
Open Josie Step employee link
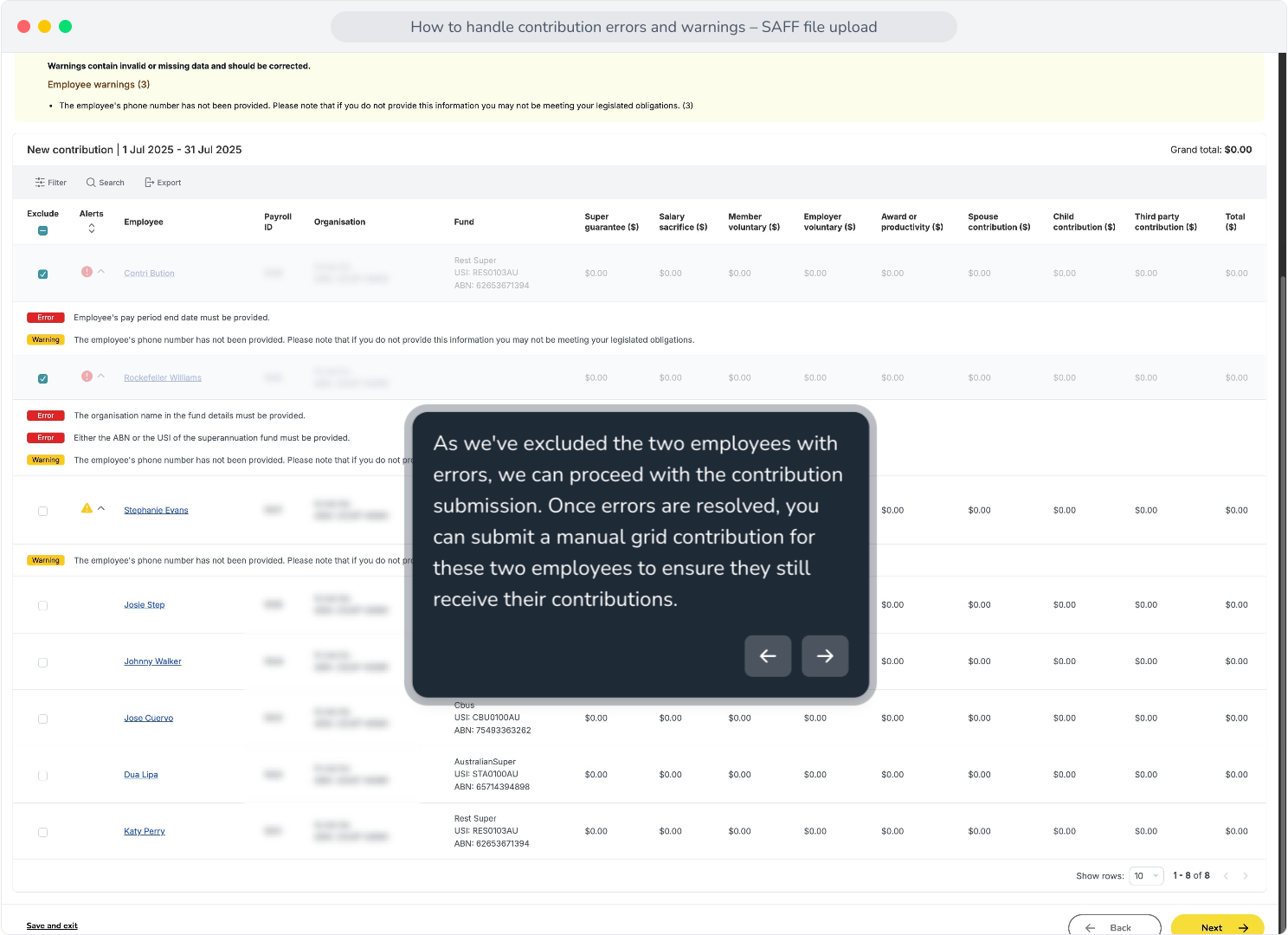coord(144,605)
